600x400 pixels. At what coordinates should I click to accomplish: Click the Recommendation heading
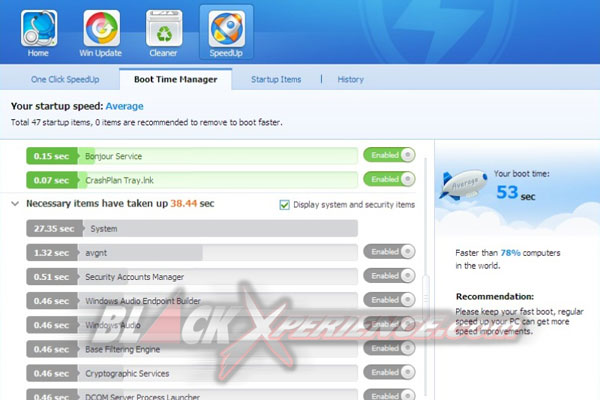point(495,297)
